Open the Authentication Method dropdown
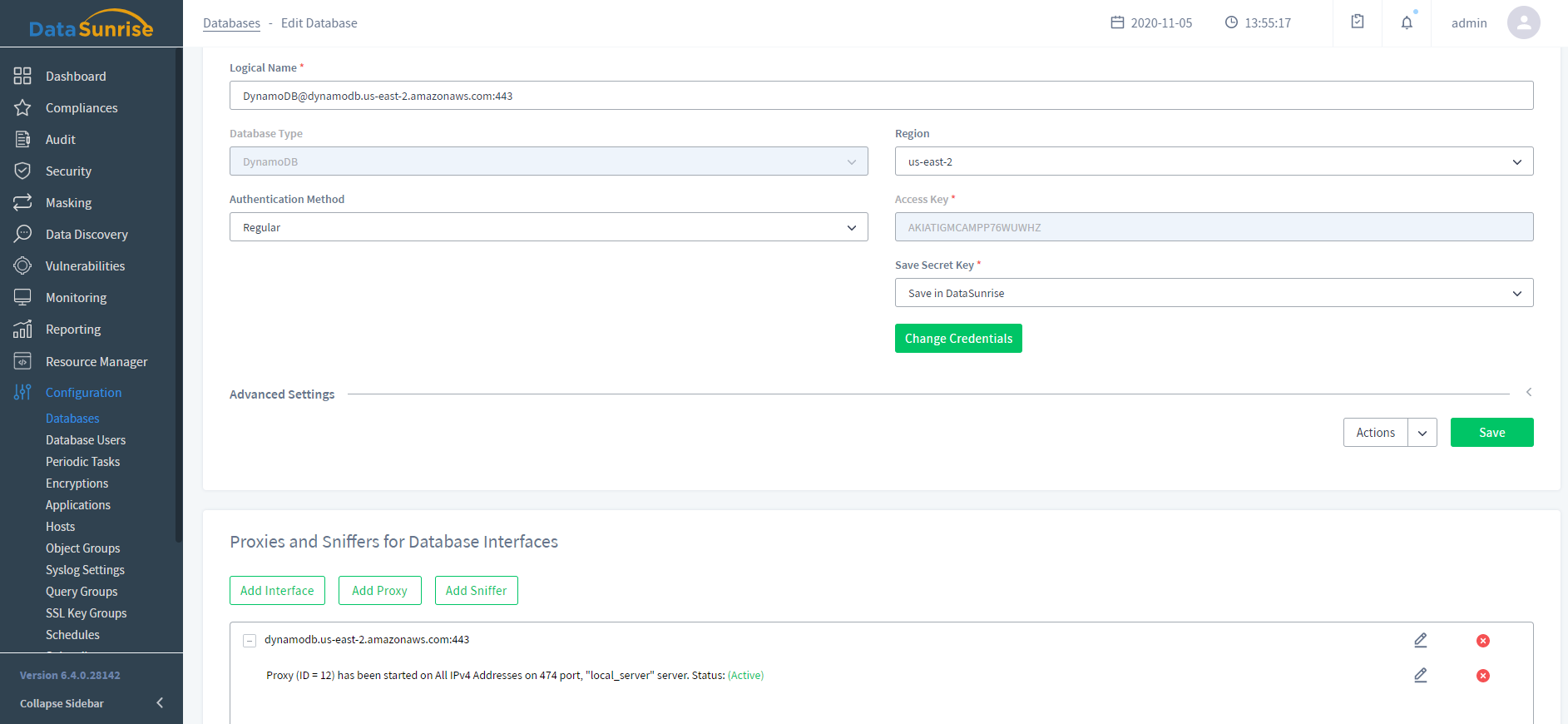Viewport: 1568px width, 724px height. [548, 227]
